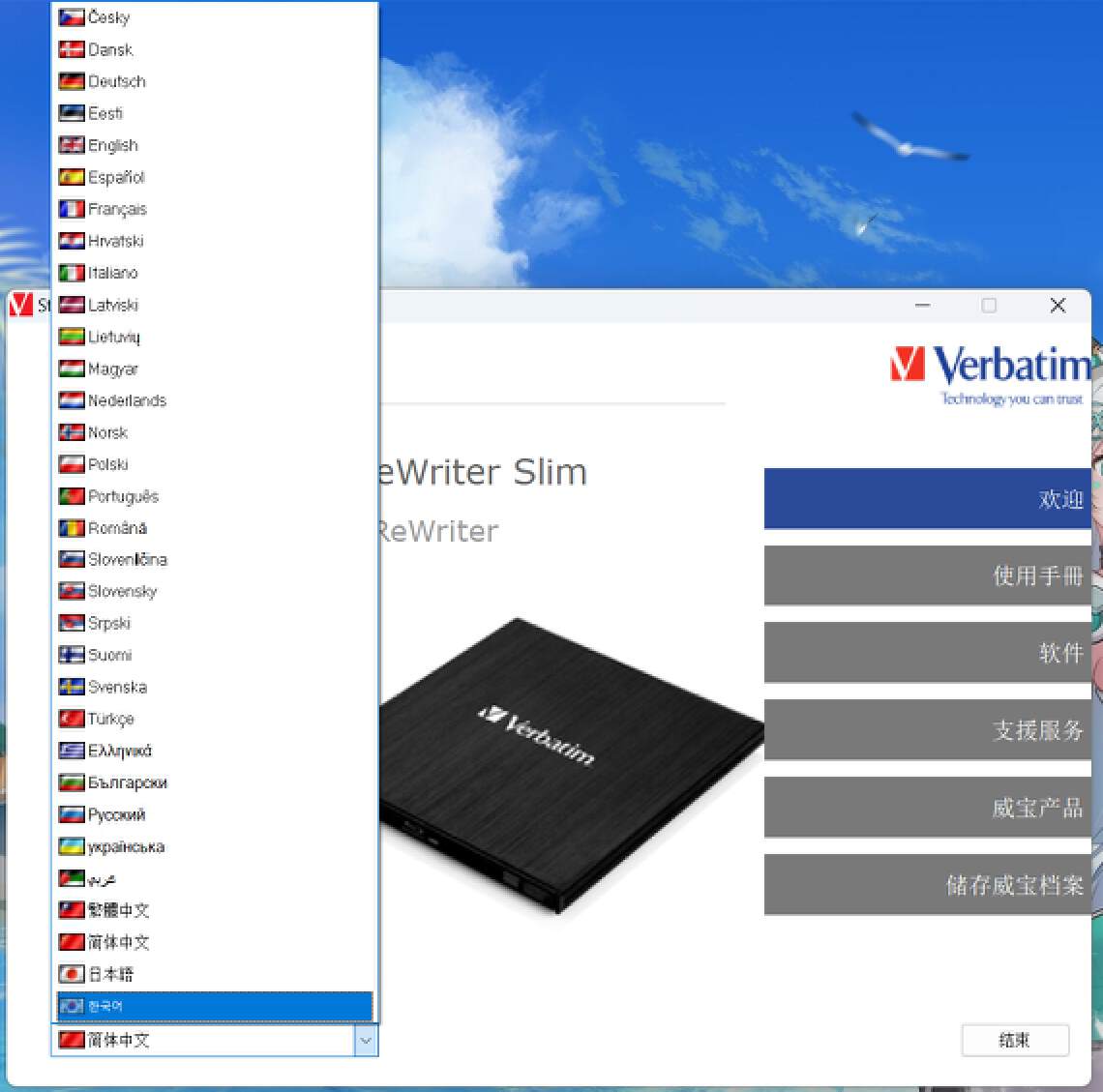This screenshot has width=1103, height=1092.
Task: Open the 威宝产品 products section
Action: tap(927, 808)
